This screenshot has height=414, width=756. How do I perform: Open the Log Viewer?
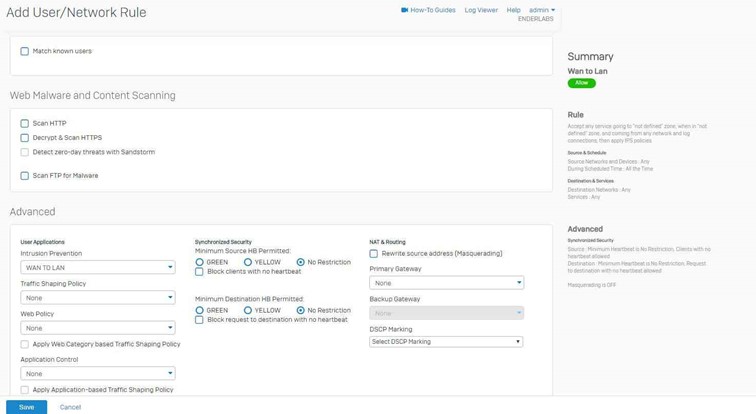(x=481, y=10)
